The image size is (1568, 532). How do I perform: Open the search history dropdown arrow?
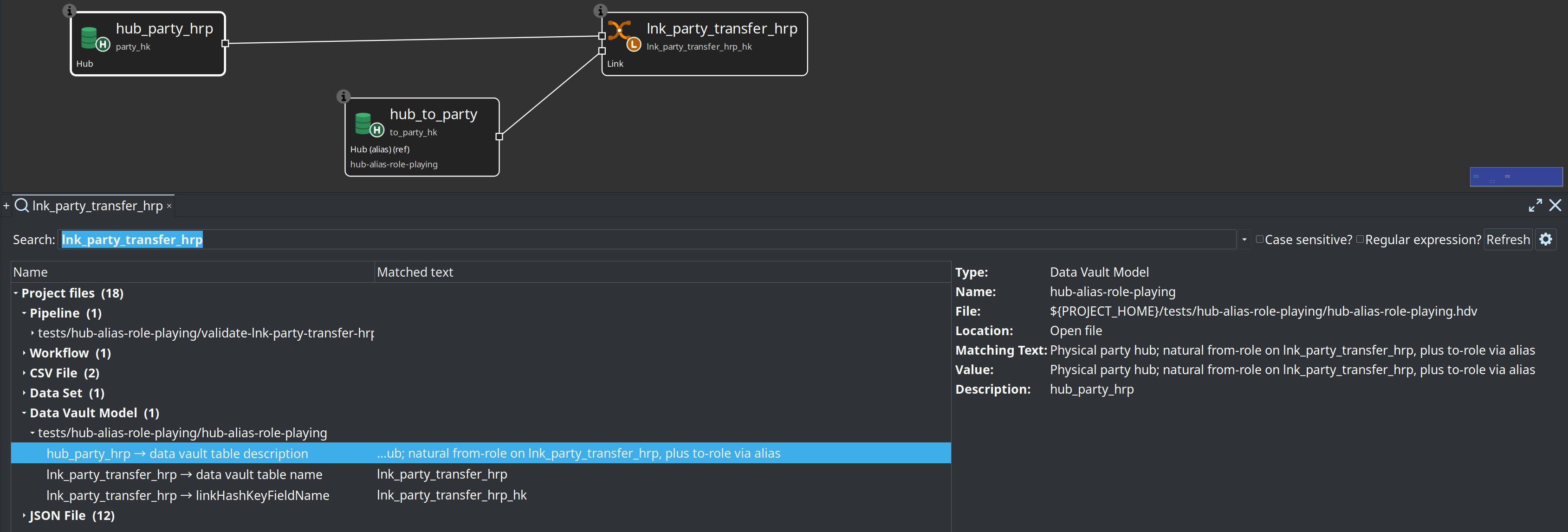pos(1244,240)
